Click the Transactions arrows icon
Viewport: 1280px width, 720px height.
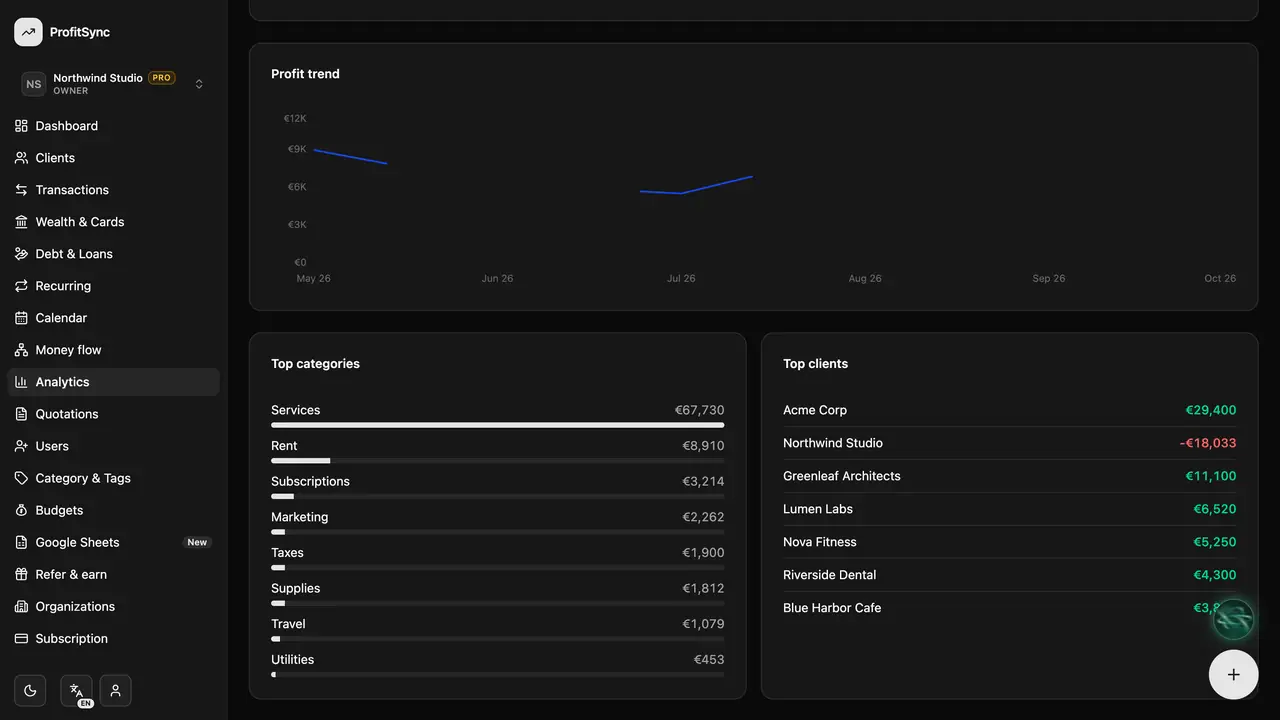21,190
